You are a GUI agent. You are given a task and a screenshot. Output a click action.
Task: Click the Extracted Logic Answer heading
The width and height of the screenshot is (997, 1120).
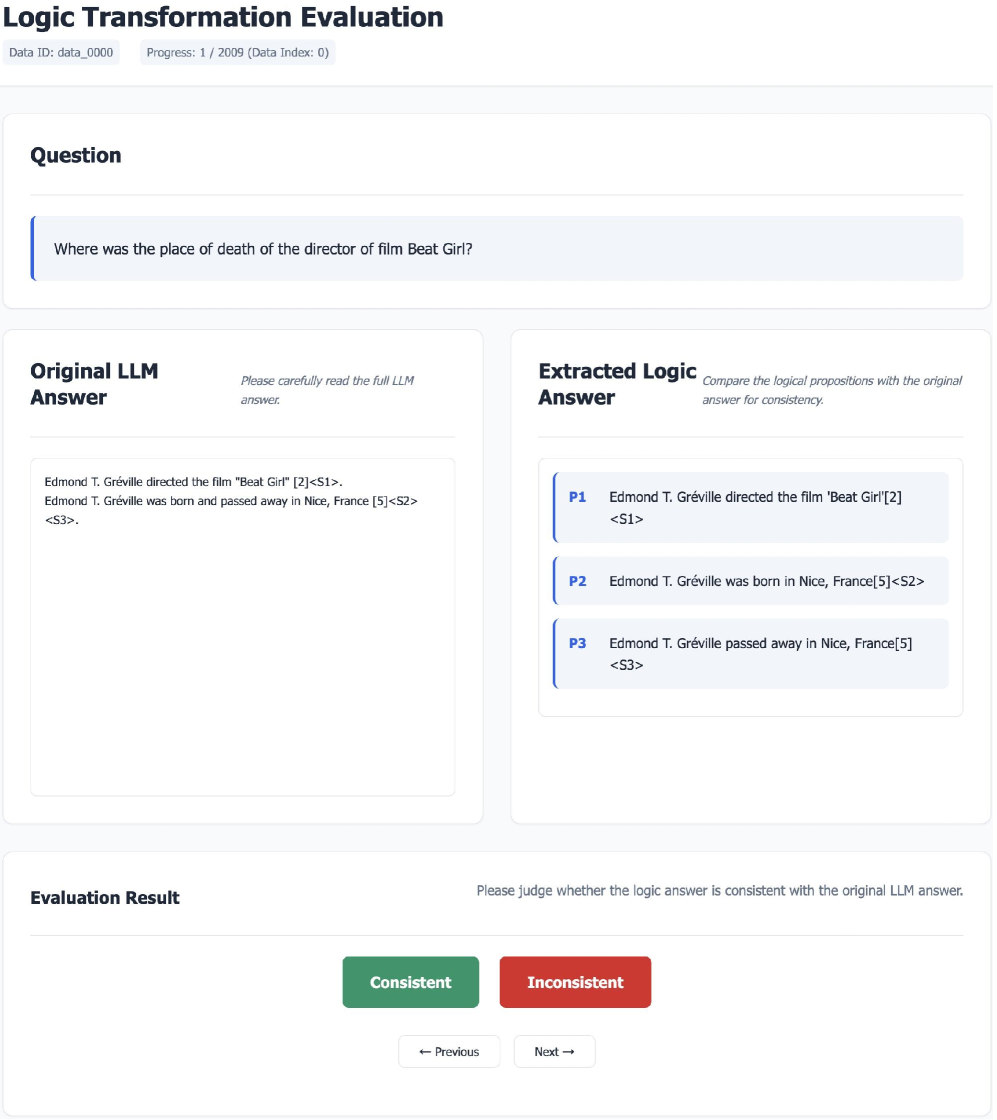617,384
